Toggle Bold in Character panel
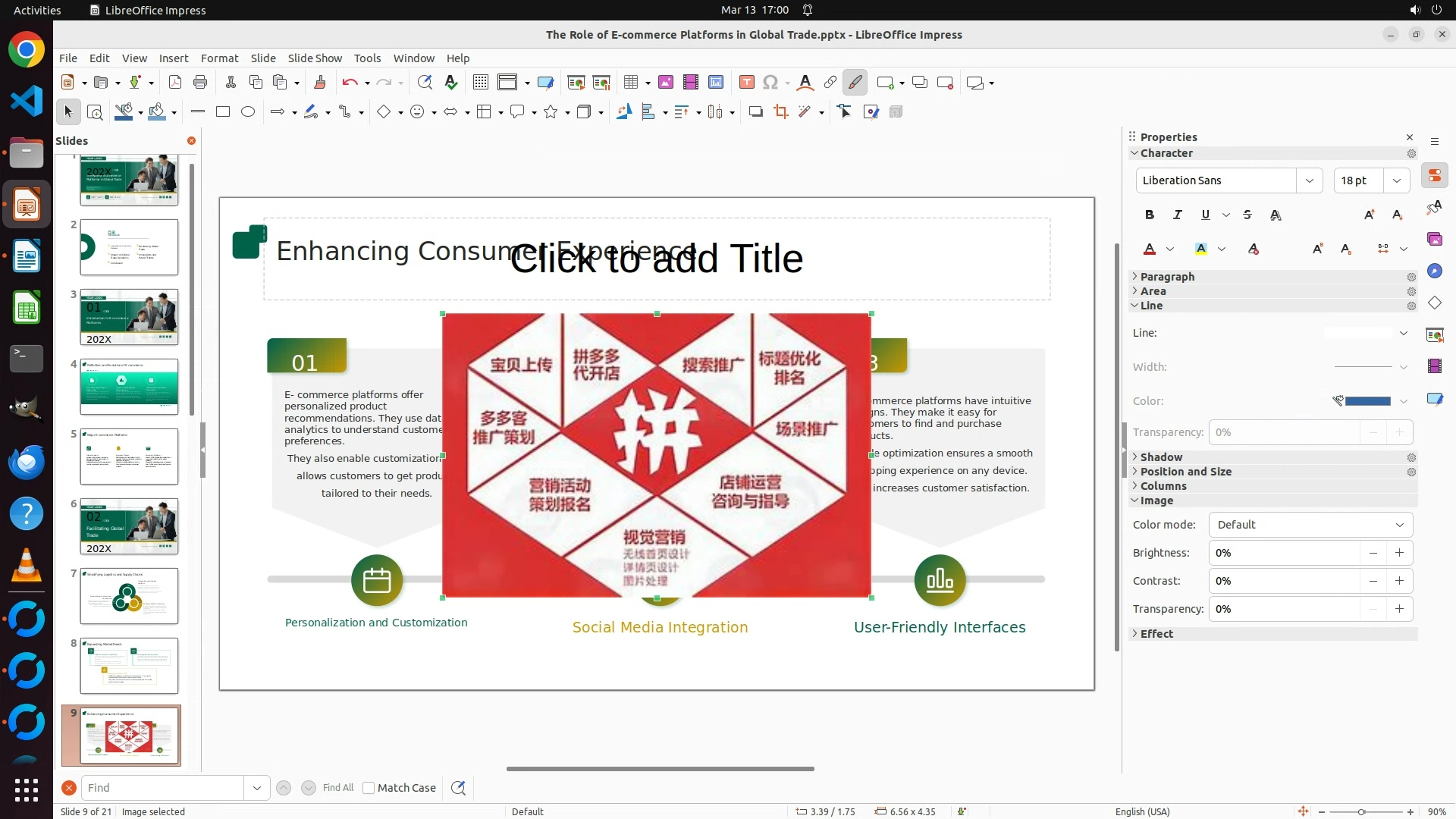The width and height of the screenshot is (1456, 819). pyautogui.click(x=1149, y=215)
